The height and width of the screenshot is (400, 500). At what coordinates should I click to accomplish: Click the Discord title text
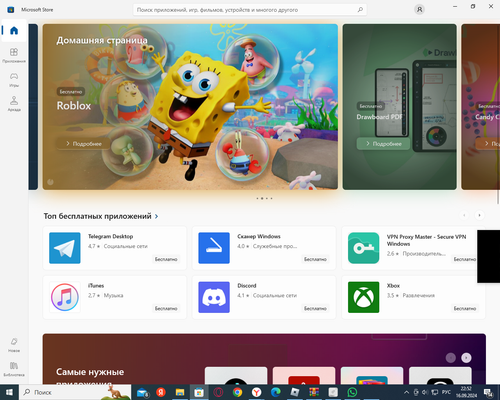247,286
